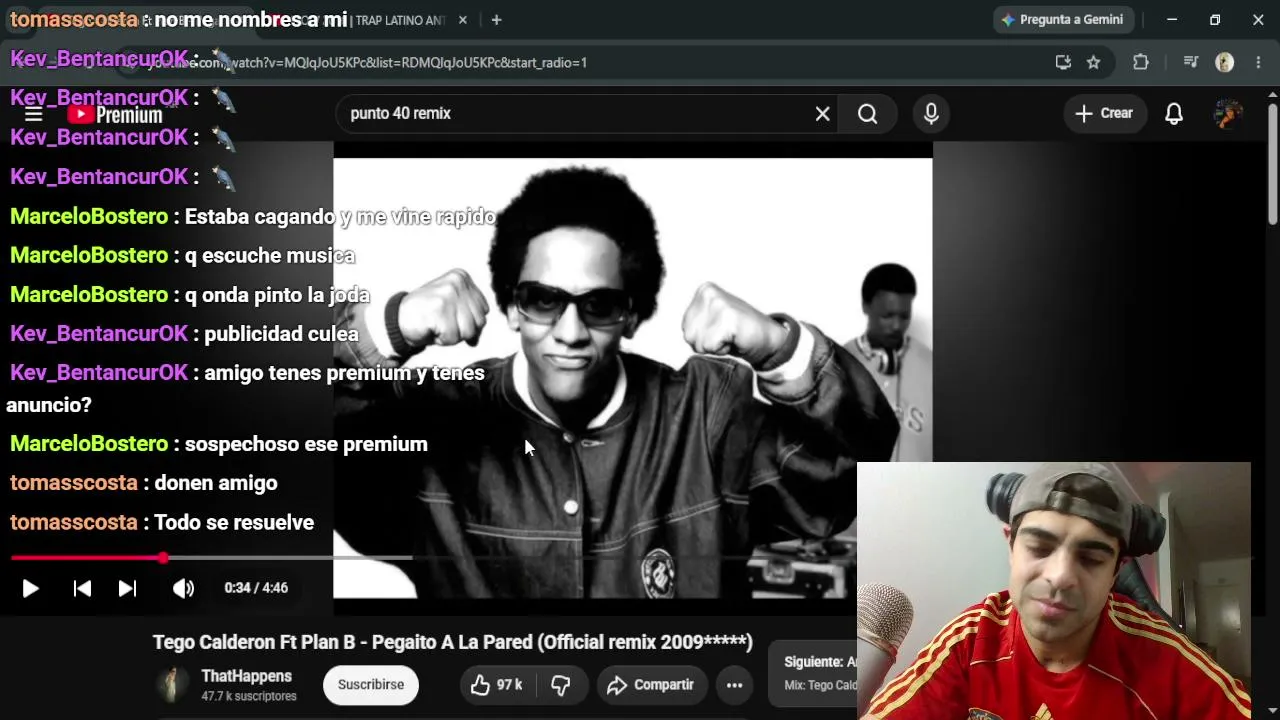The image size is (1280, 720).
Task: Open the ThatHappens channel name link
Action: pos(246,677)
